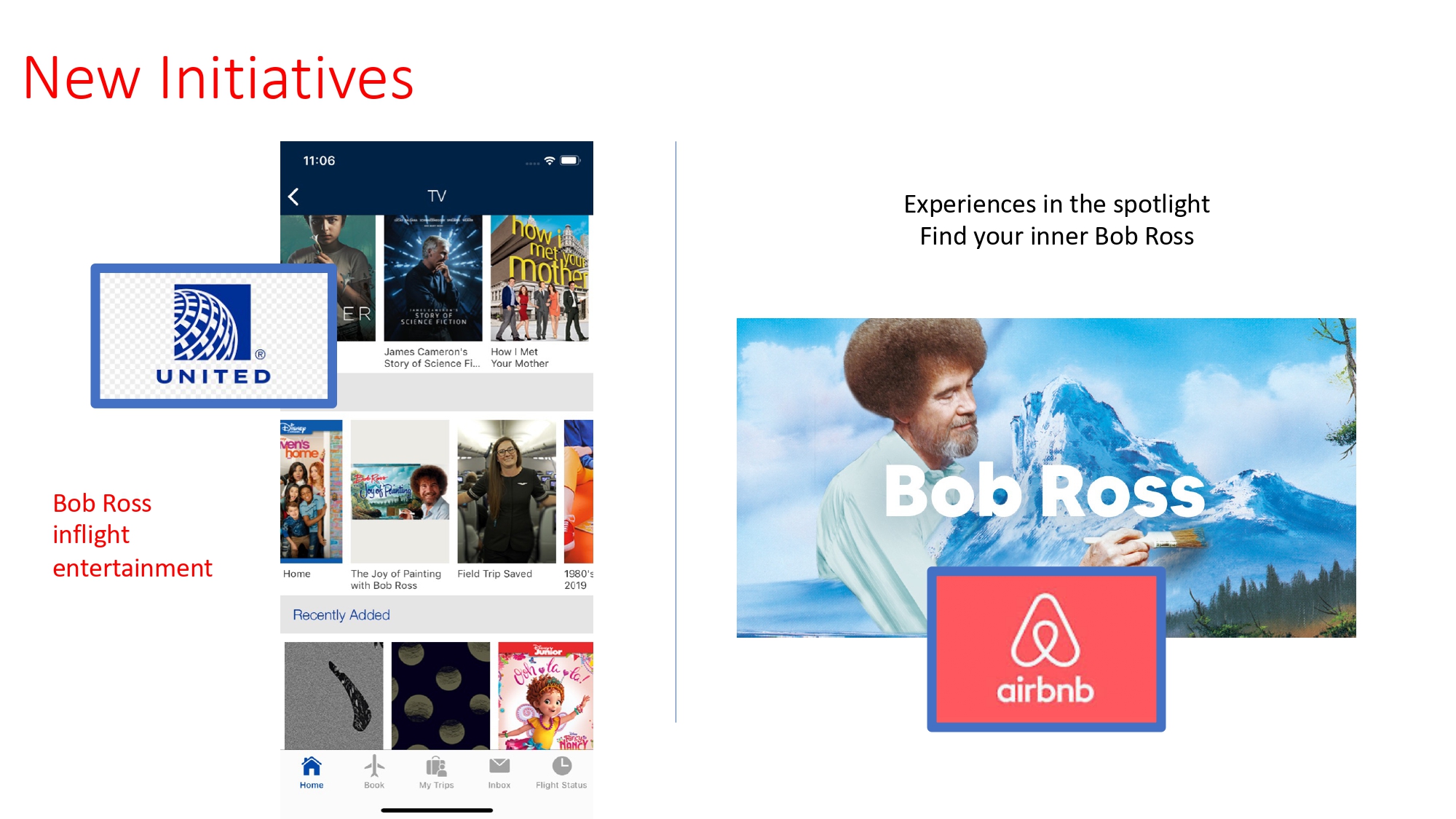Viewport: 1456px width, 819px height.
Task: Click the Airbnb logo
Action: (x=1046, y=649)
